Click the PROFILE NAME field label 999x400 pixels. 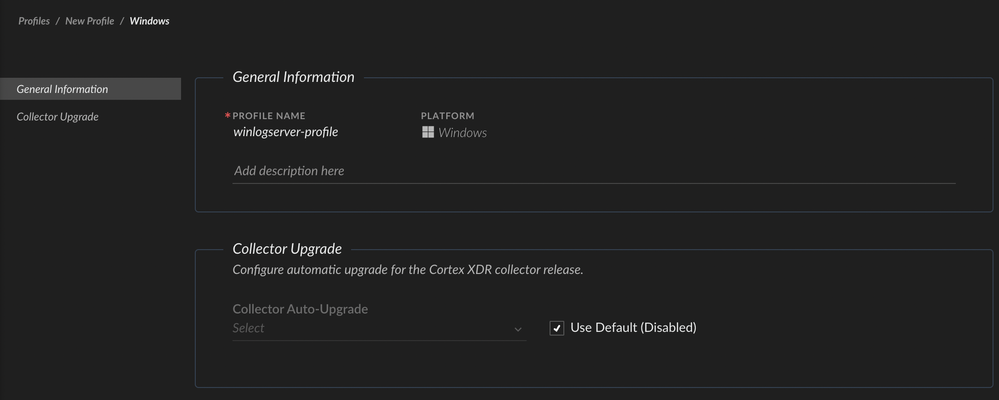point(269,116)
